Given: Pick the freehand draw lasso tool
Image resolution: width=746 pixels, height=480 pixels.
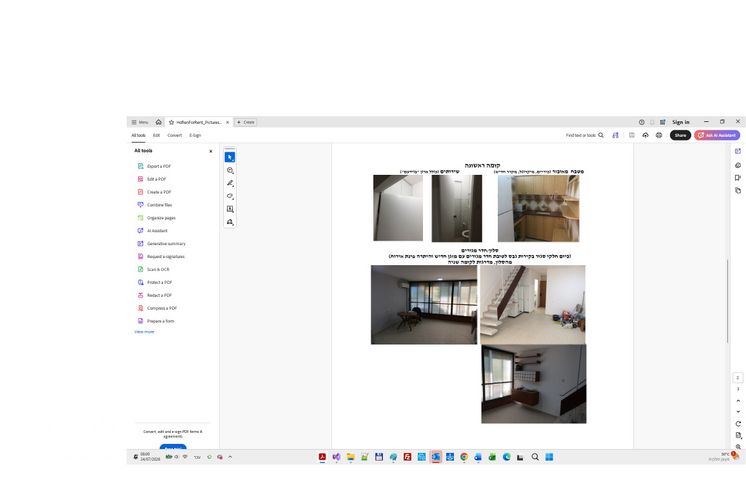Looking at the screenshot, I should coord(230,196).
